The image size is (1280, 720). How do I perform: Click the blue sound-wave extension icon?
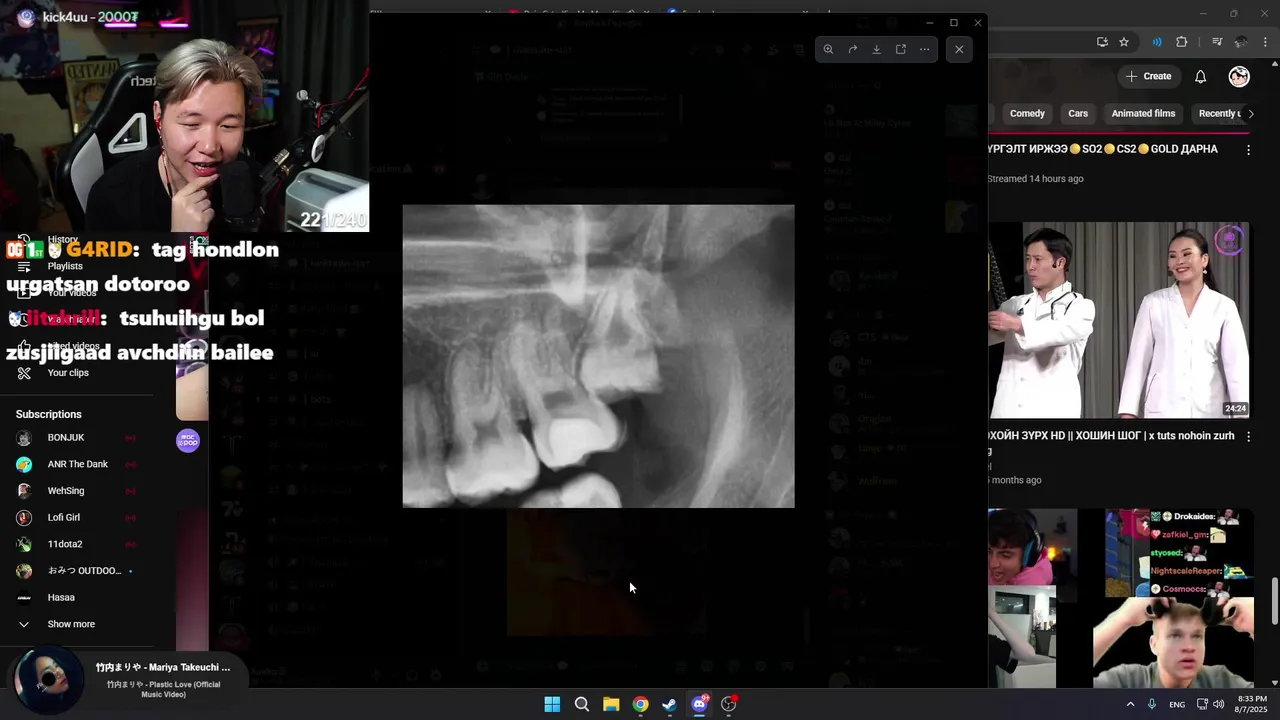[1157, 42]
